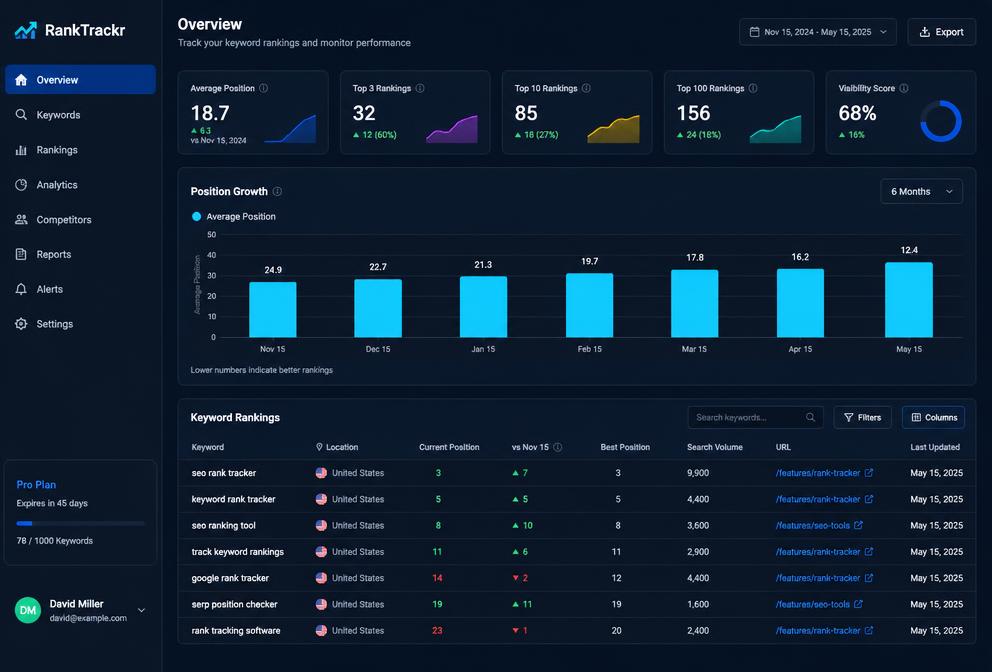The height and width of the screenshot is (672, 992).
Task: Open external link icon for rank tracking software
Action: (x=869, y=630)
